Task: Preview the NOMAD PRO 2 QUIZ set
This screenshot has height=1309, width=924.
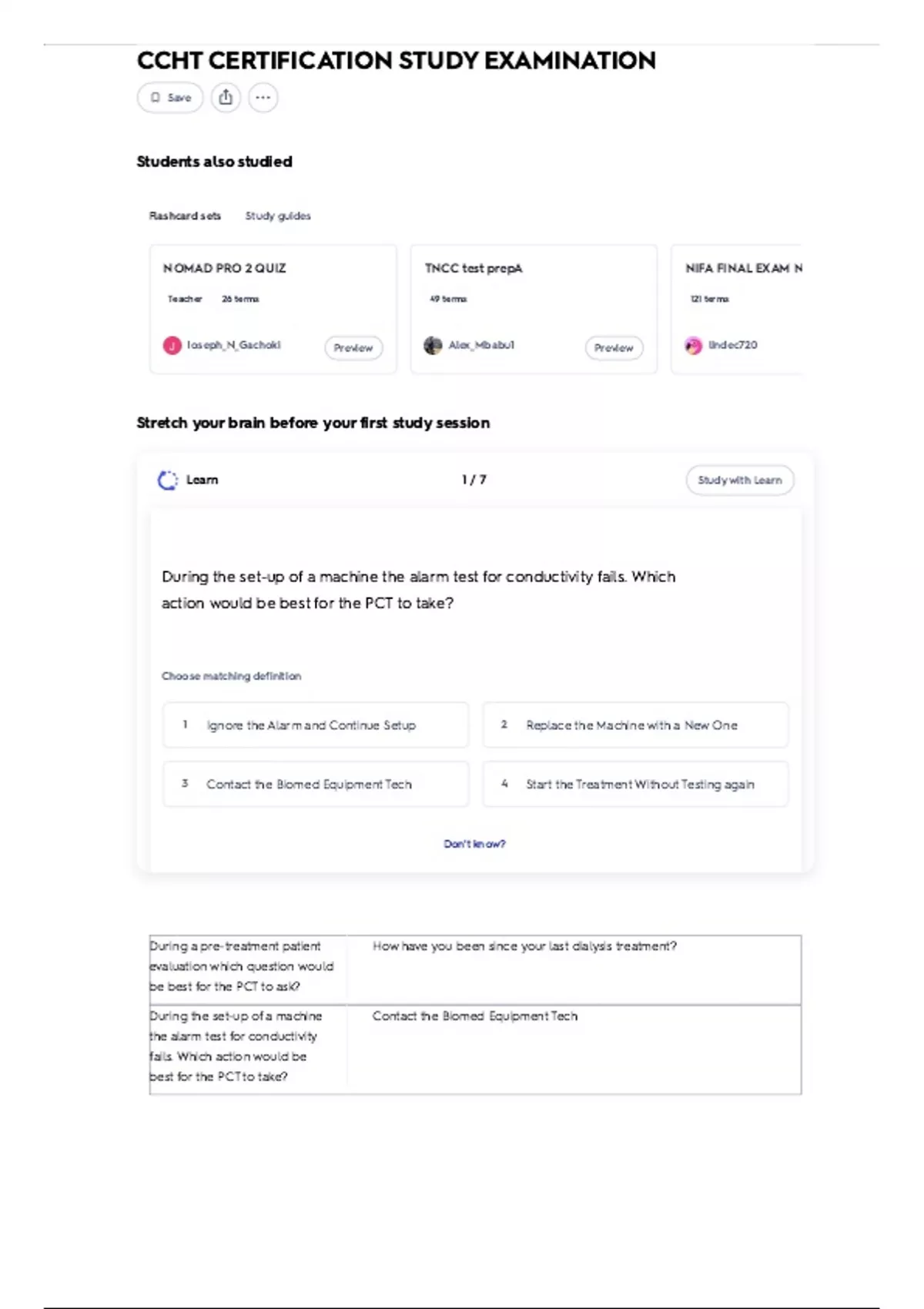Action: tap(353, 348)
